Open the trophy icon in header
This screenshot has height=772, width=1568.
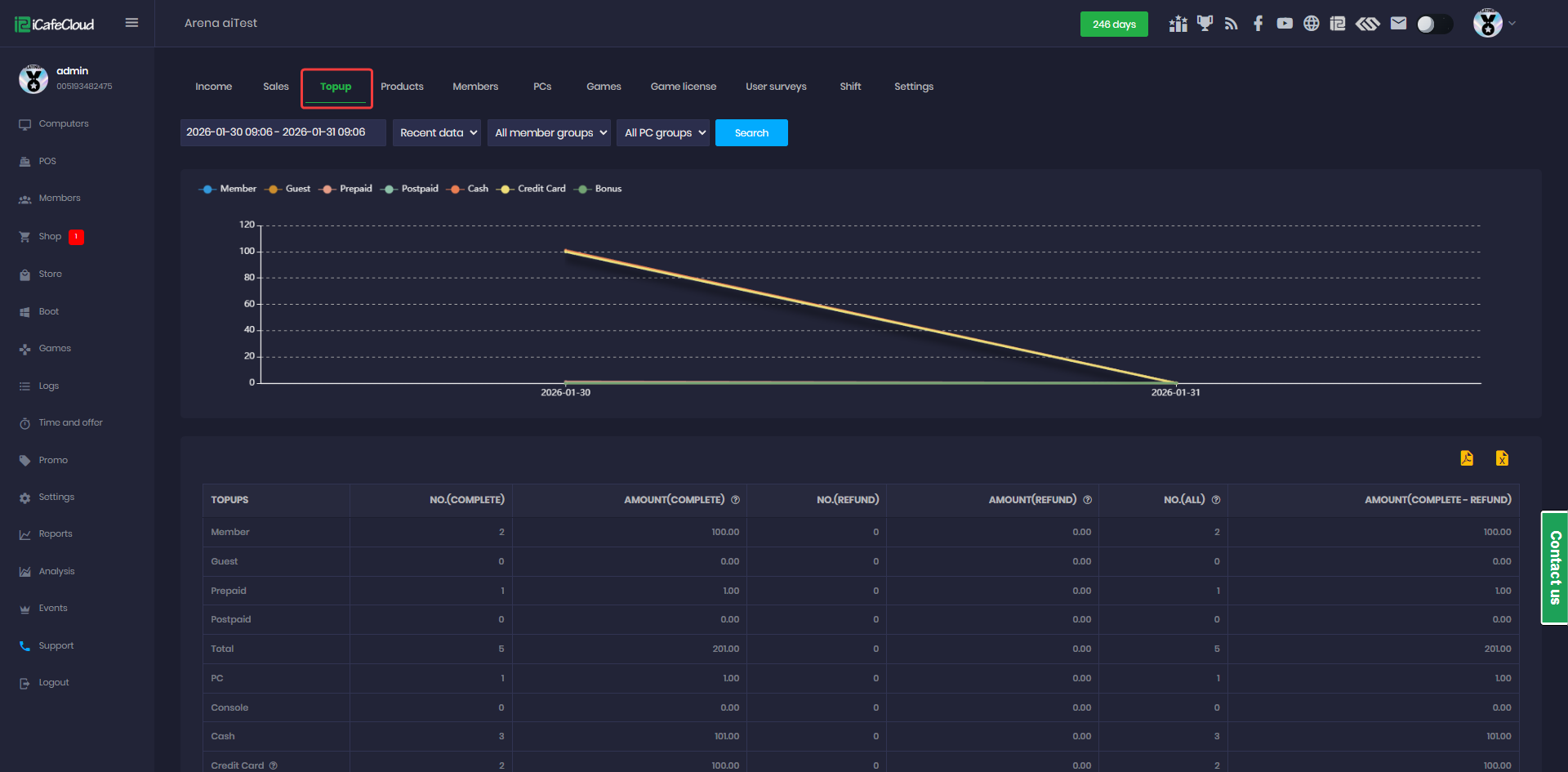point(1205,24)
